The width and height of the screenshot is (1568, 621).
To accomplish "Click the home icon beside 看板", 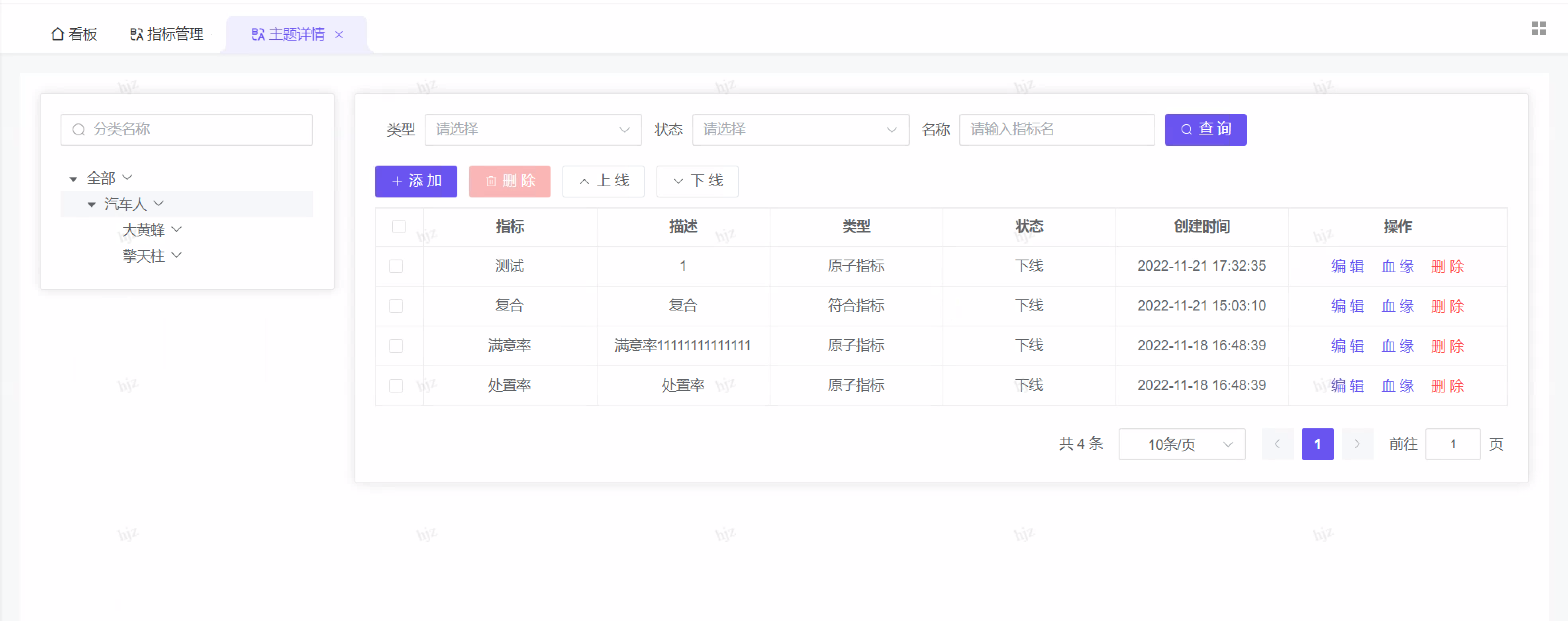I will [57, 34].
